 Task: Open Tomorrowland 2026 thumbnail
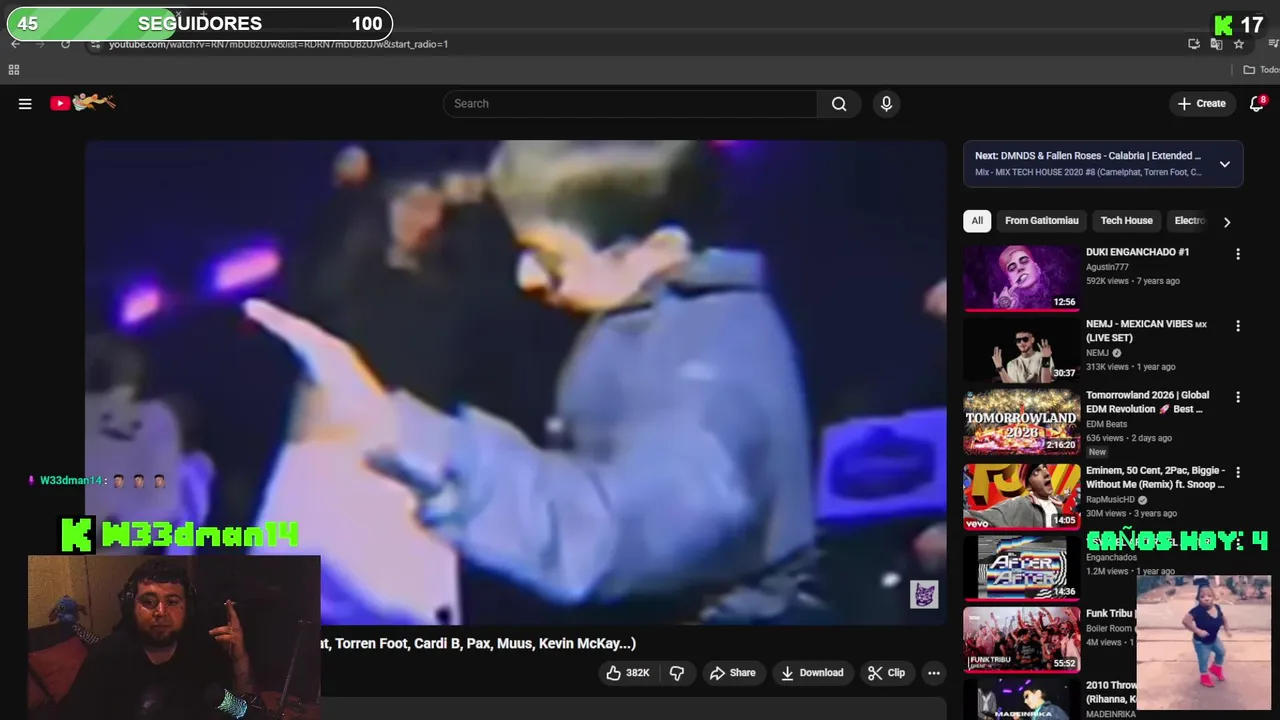(1021, 422)
